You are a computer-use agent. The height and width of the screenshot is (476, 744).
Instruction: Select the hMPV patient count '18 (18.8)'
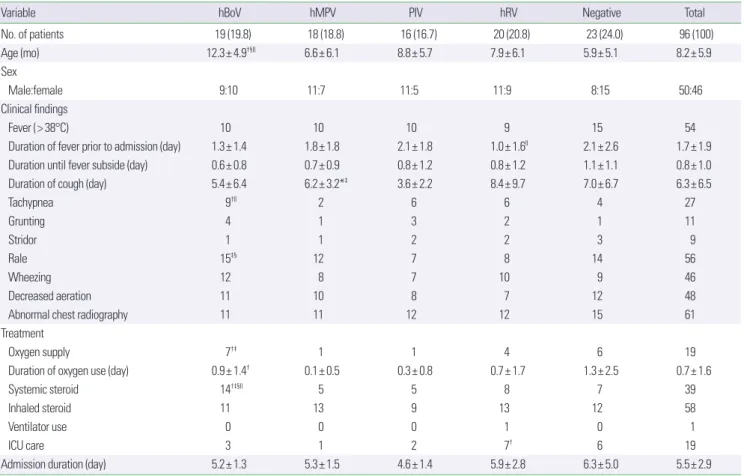[326, 34]
